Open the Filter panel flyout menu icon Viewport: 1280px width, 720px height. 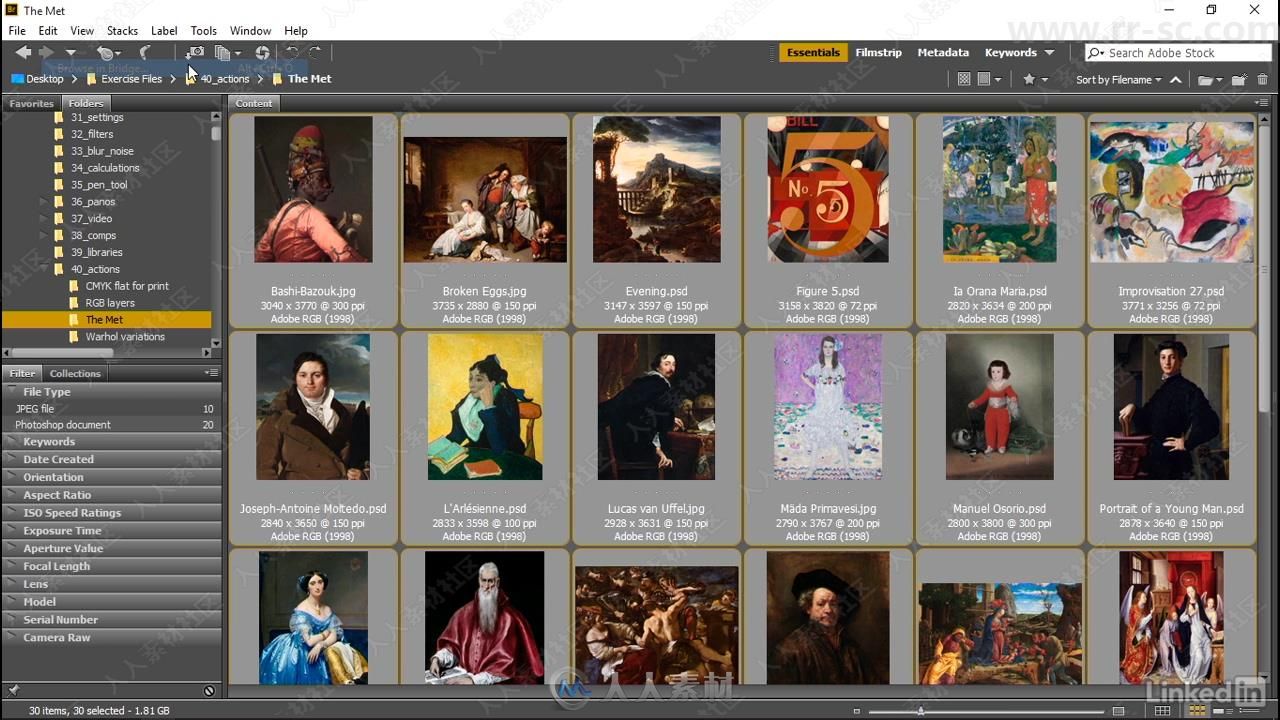[211, 373]
